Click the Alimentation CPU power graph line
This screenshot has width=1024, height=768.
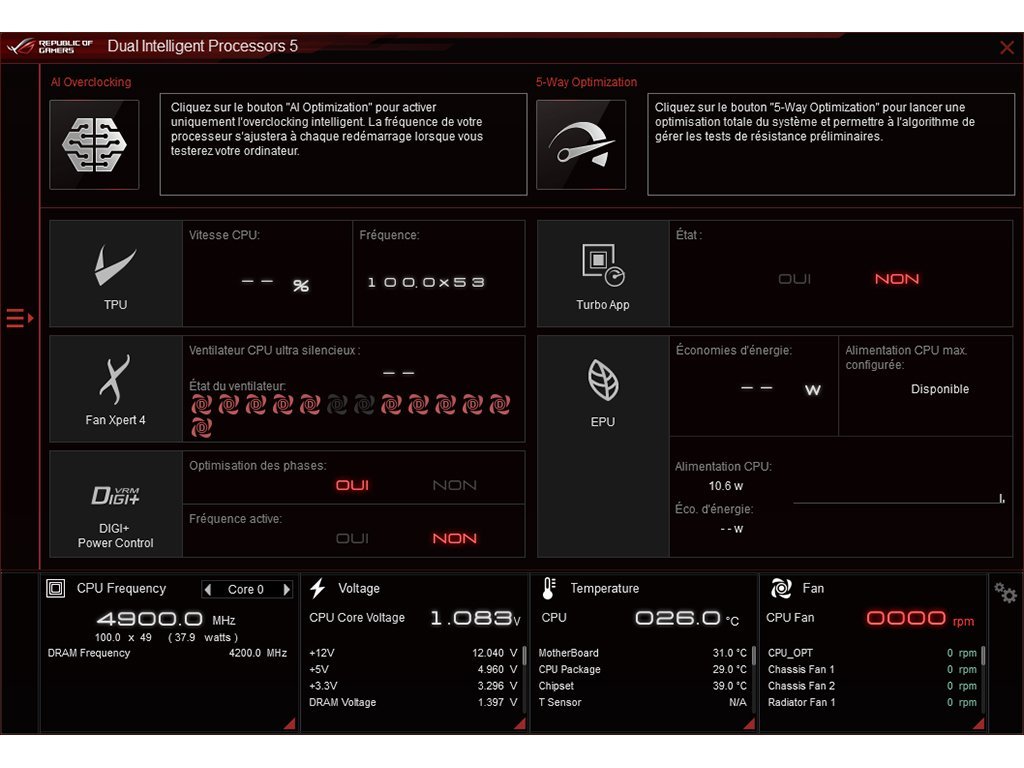coord(895,501)
